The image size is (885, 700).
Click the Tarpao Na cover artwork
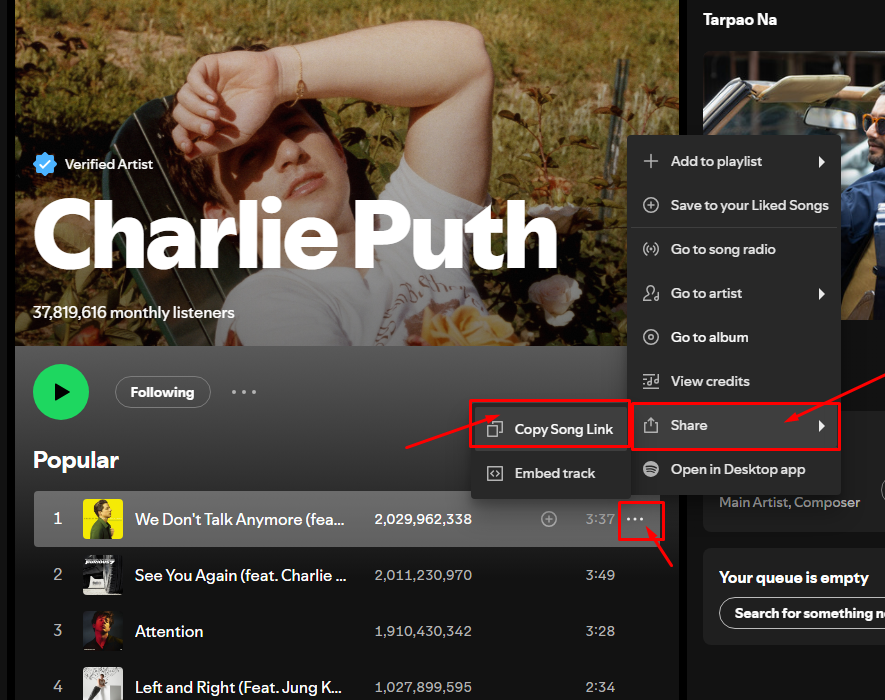point(794,186)
